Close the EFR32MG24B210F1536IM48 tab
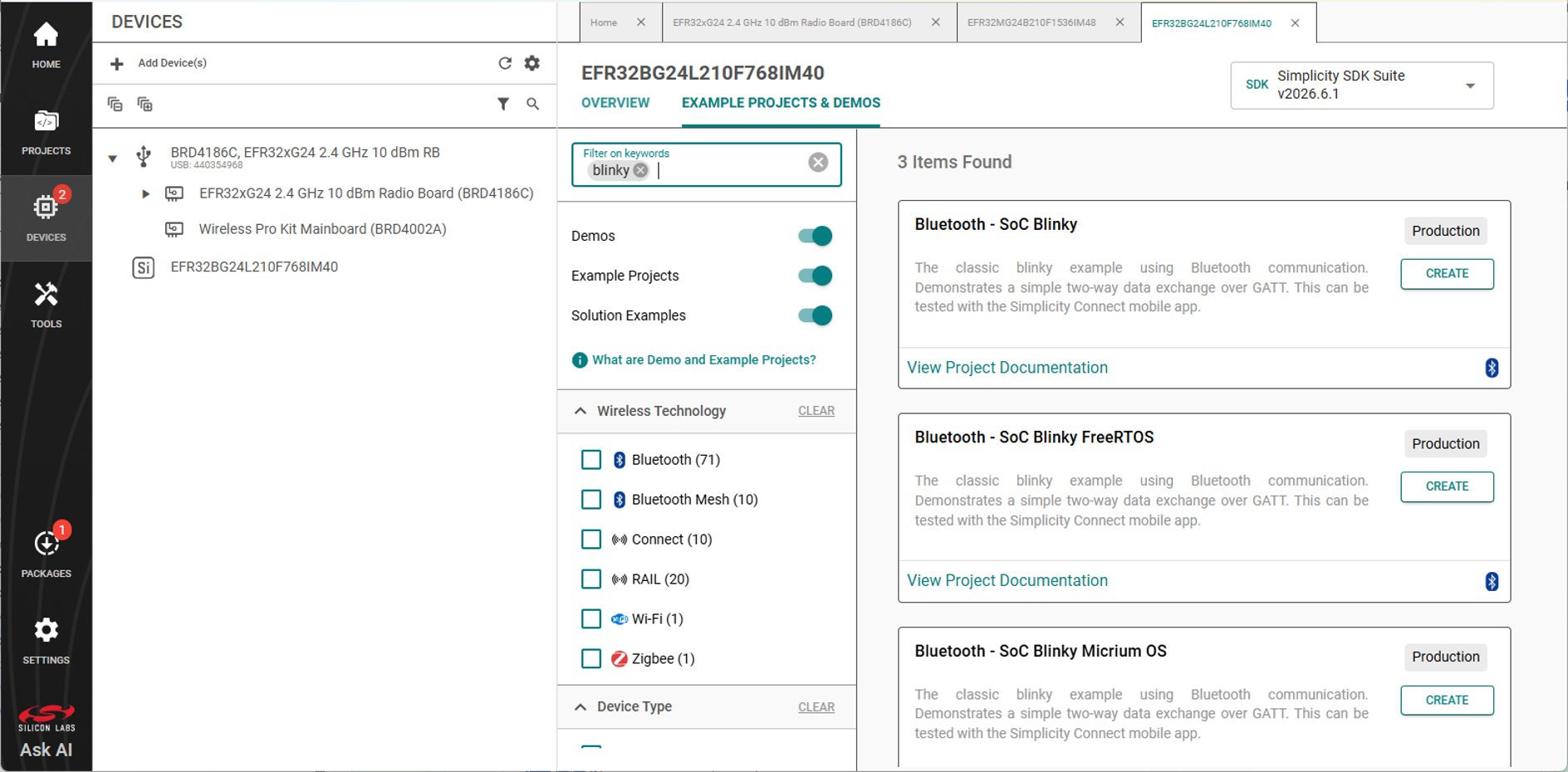Screen dimensions: 1568x772 [1120, 22]
